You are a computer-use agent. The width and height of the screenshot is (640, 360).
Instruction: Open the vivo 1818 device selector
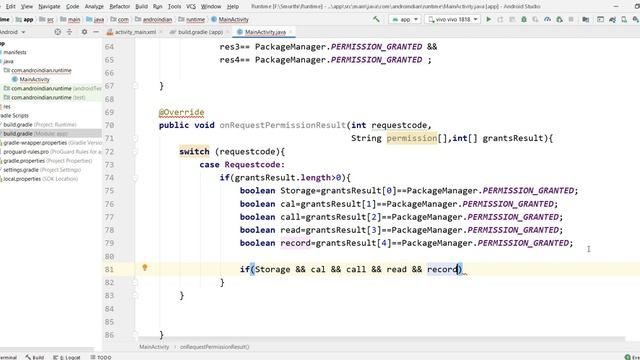coord(452,19)
